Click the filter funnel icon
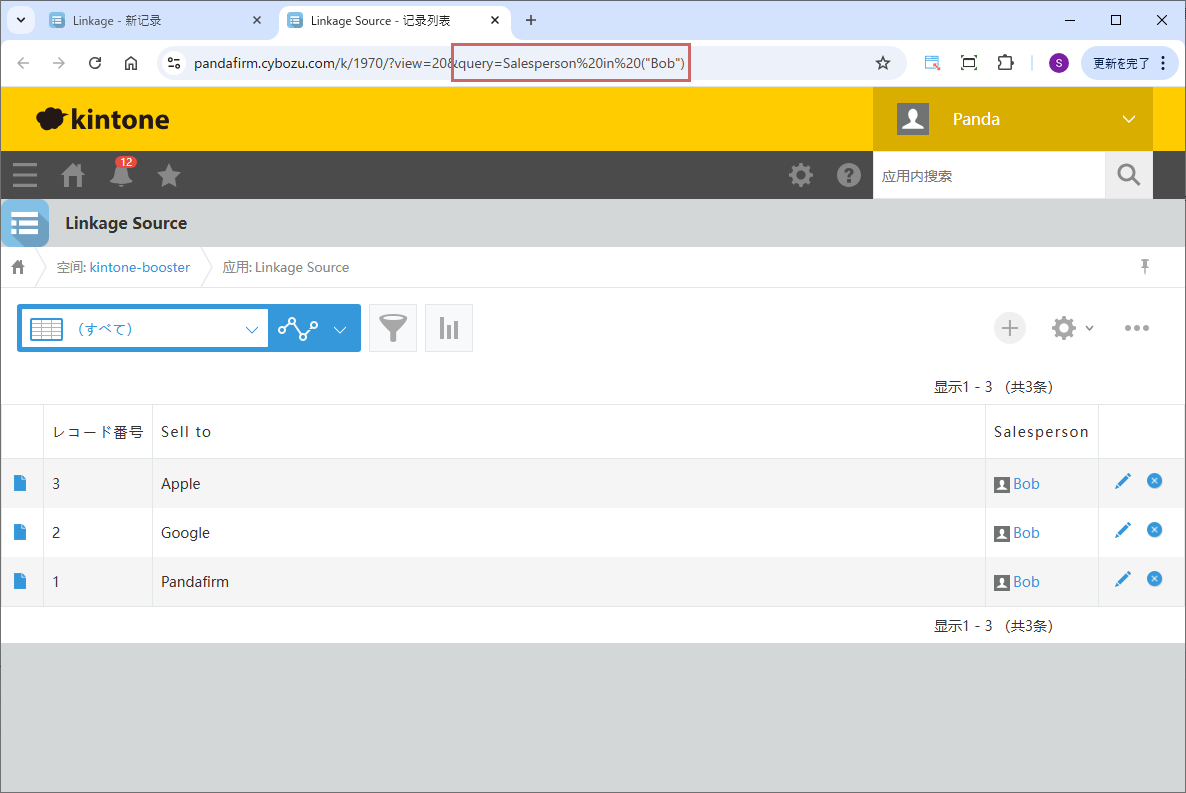Screen dimensions: 1186x793 coord(393,328)
